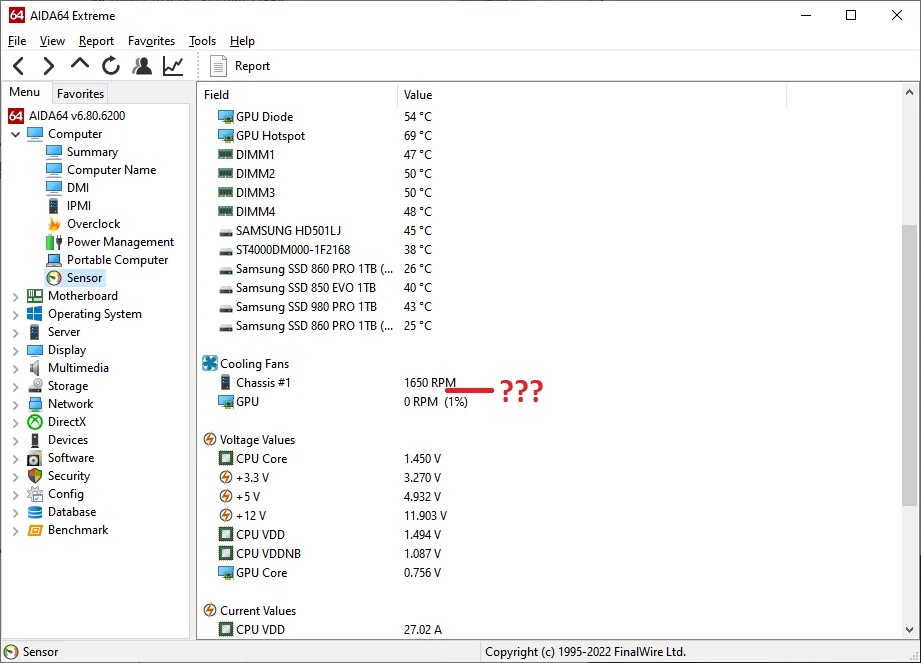The image size is (921, 663).
Task: Open the Favorites menu
Action: pos(152,41)
